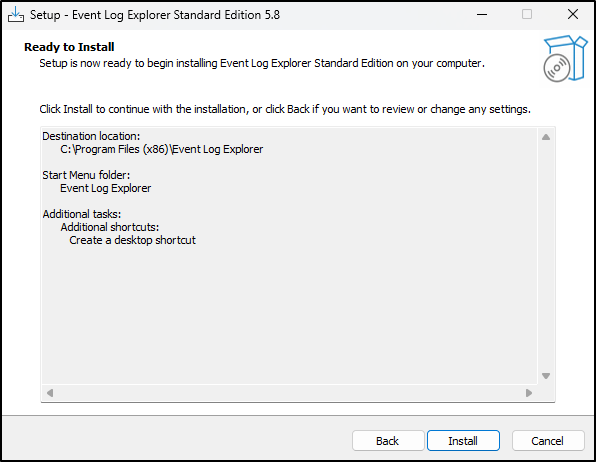Click the setup download icon in title bar

click(x=16, y=15)
